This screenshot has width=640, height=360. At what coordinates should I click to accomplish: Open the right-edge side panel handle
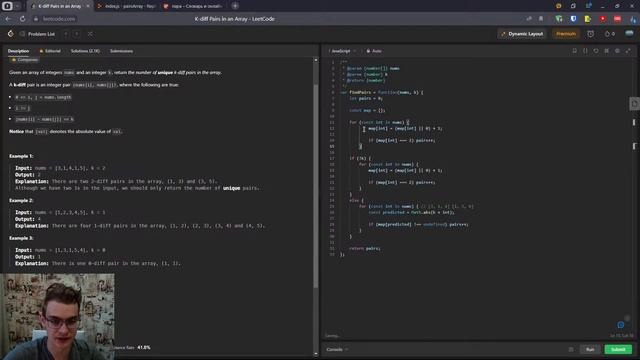[634, 104]
